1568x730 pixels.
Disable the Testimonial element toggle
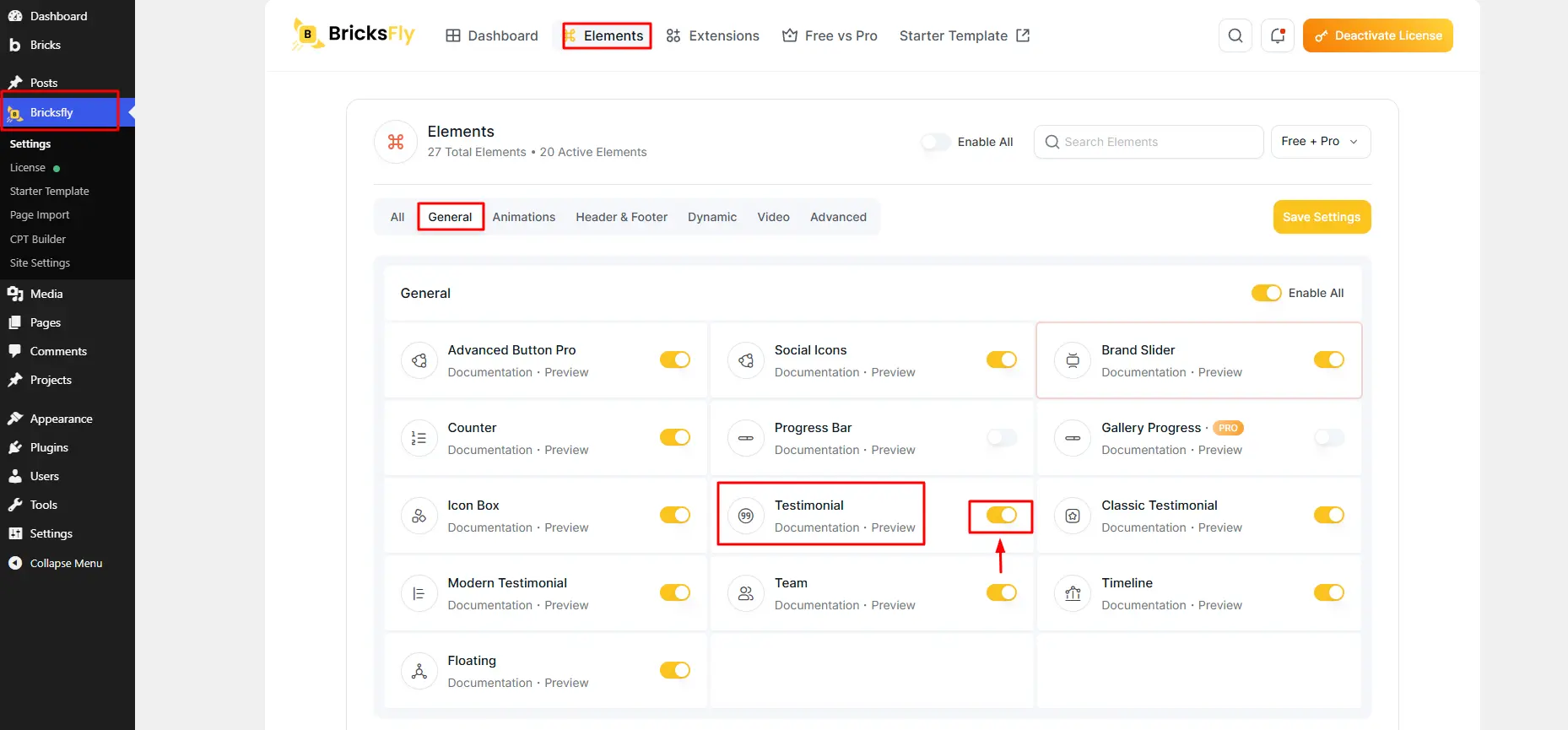pyautogui.click(x=1002, y=515)
